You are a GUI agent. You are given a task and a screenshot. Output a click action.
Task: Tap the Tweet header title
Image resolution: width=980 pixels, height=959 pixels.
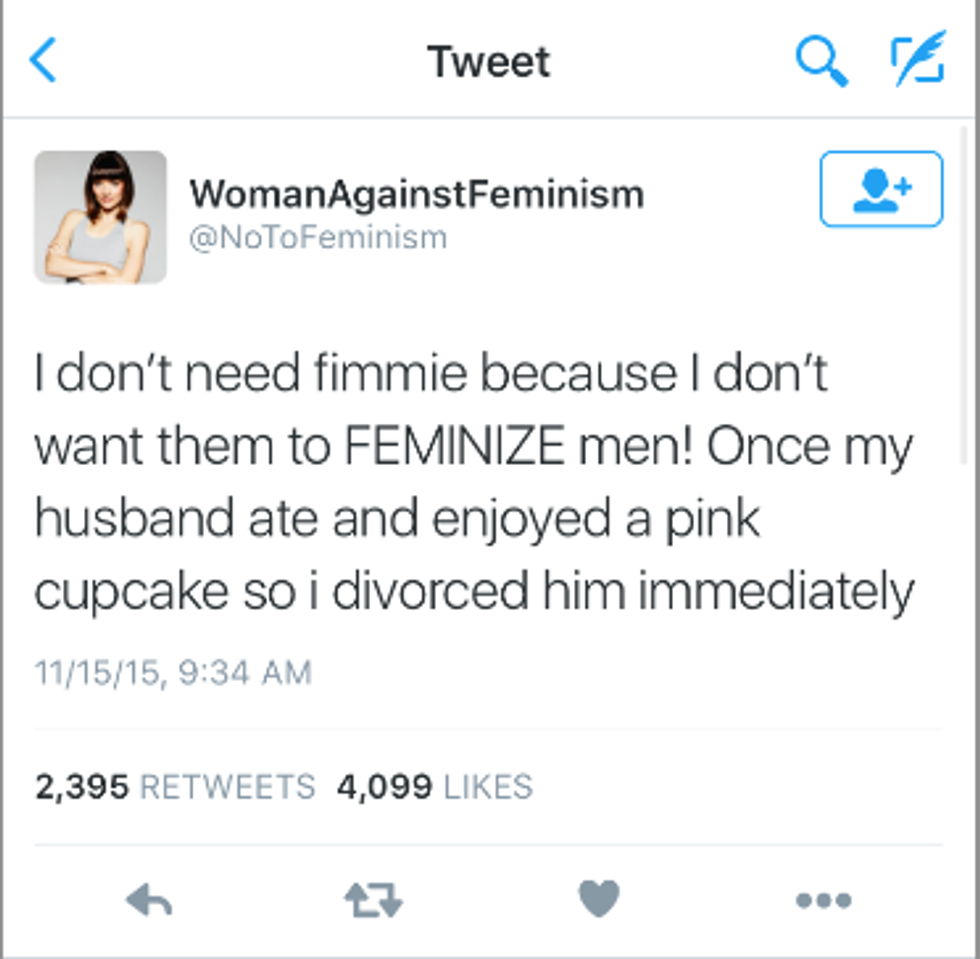(x=489, y=61)
